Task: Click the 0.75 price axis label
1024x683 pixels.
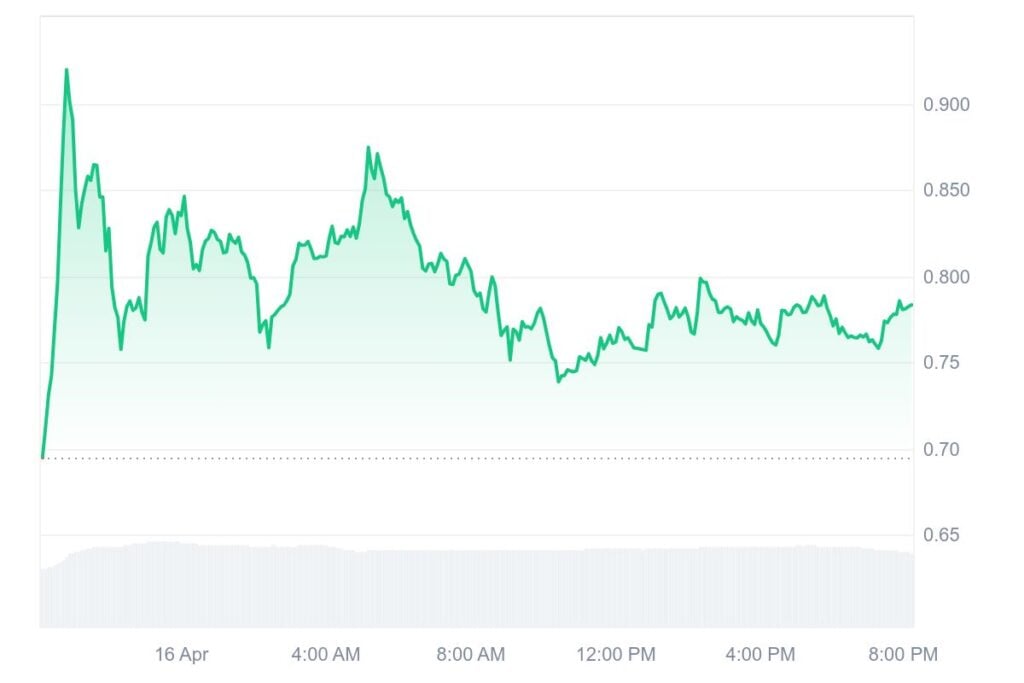Action: [x=944, y=363]
